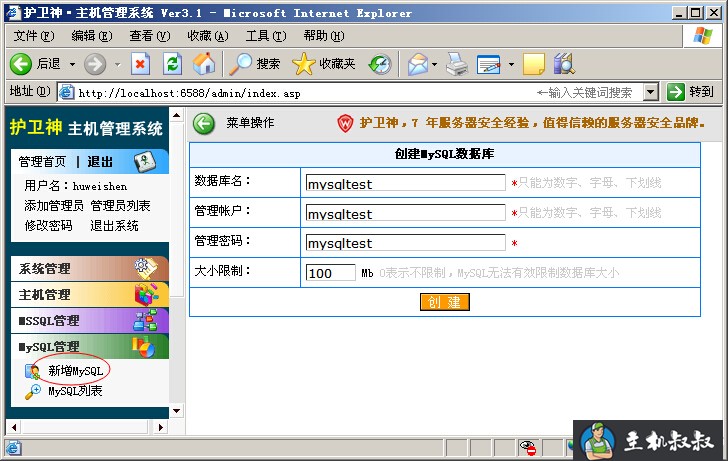Click the chart icon on MySQL管理
The width and height of the screenshot is (728, 461).
pyautogui.click(x=143, y=347)
